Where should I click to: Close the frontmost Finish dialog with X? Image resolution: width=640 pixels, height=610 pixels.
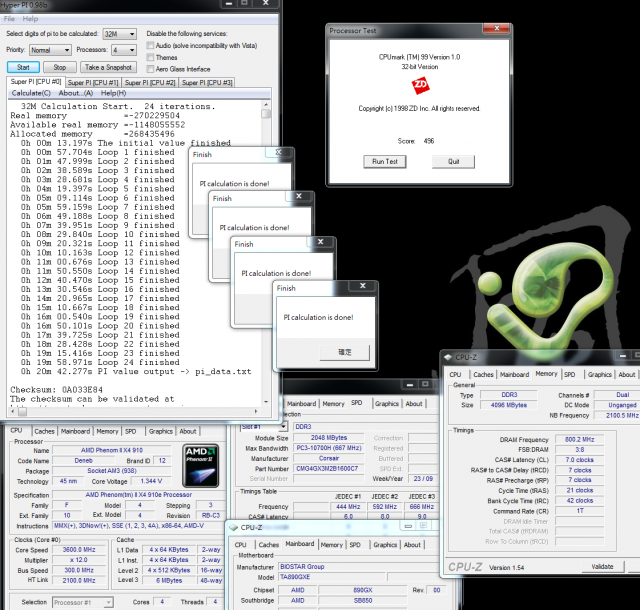pos(362,286)
